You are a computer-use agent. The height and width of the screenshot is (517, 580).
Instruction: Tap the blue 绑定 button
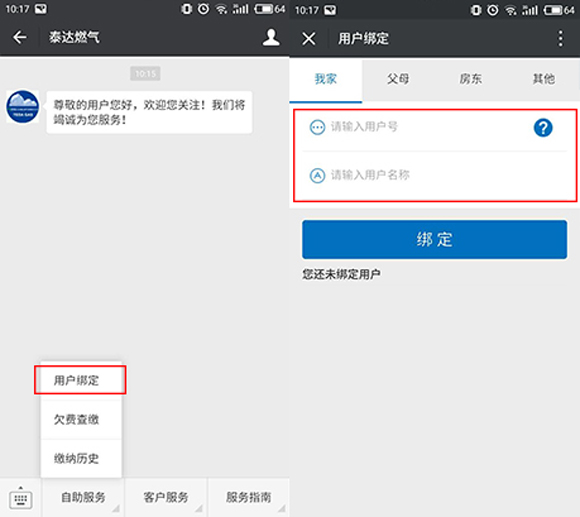434,240
